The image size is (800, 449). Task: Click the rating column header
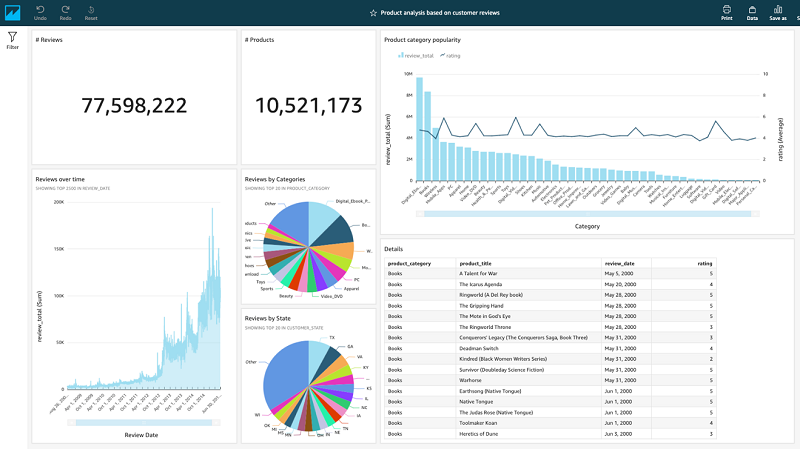tap(705, 263)
